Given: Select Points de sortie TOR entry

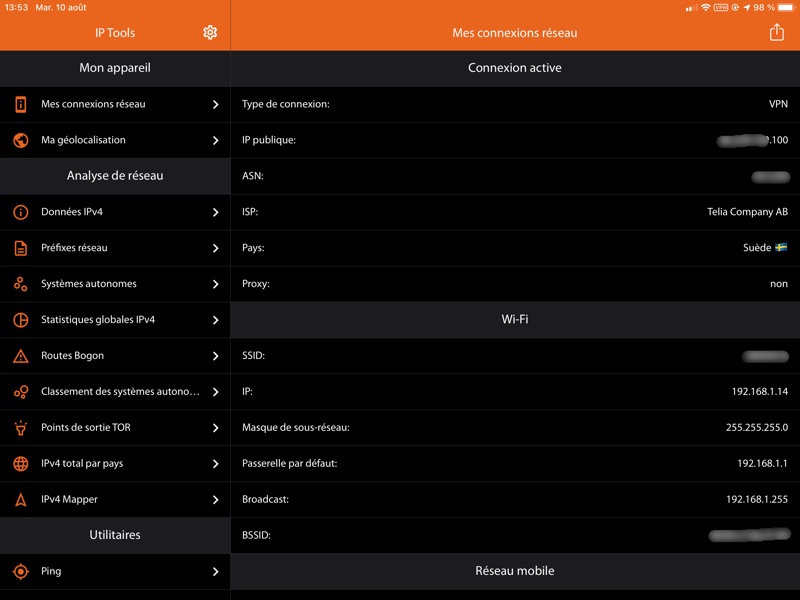Looking at the screenshot, I should pos(86,428).
